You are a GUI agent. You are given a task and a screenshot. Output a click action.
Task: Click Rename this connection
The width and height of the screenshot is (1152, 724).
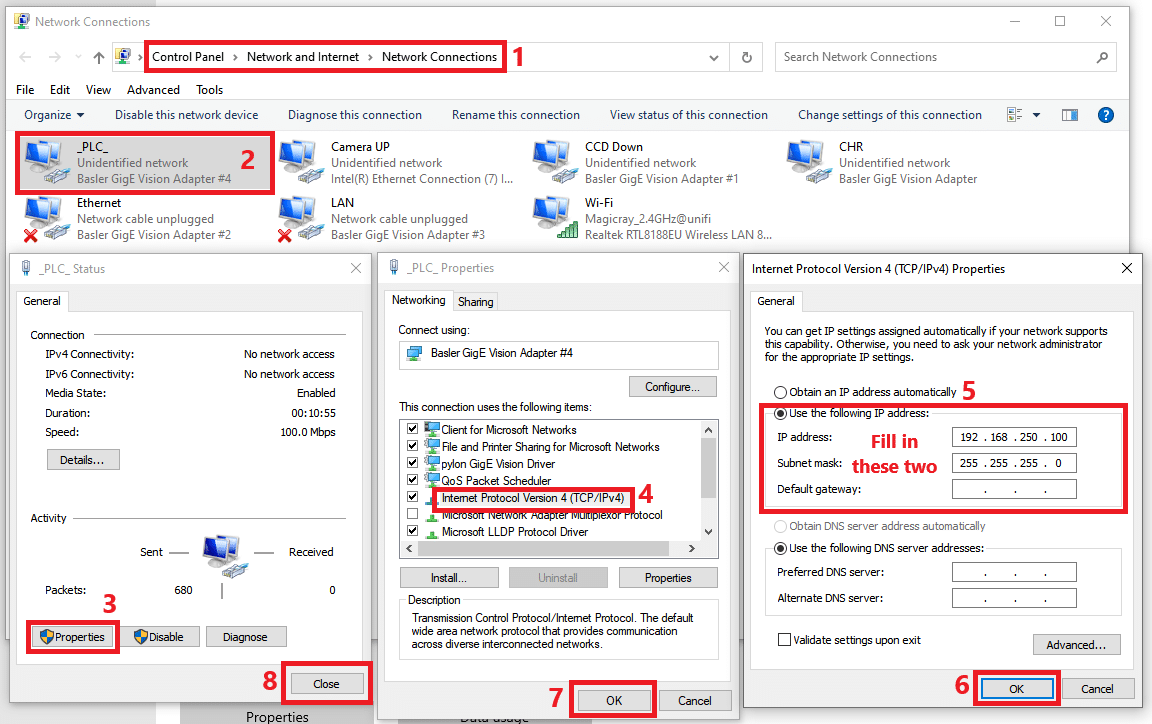516,115
